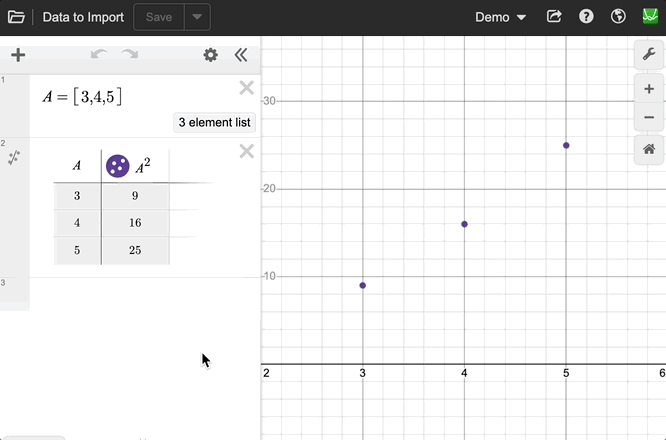Reset graph to default home view

point(649,149)
